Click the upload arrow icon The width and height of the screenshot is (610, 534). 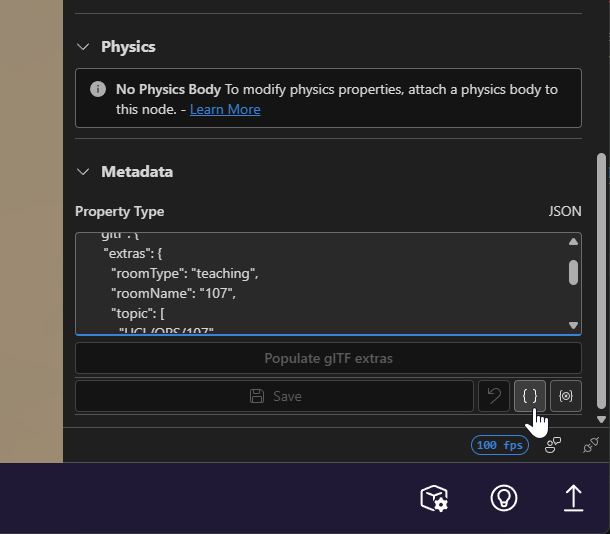[573, 498]
